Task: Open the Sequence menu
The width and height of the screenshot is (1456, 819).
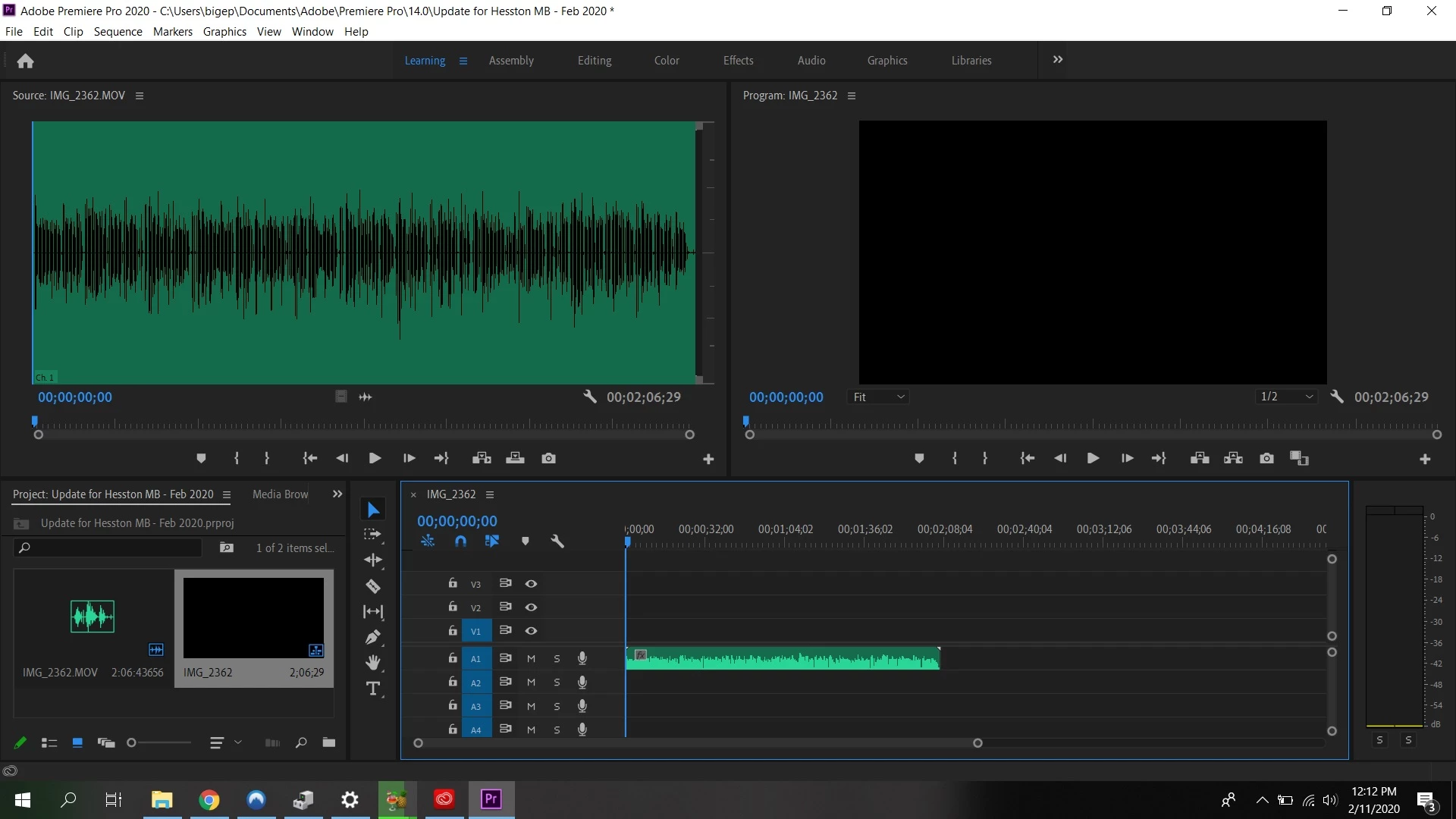Action: point(118,32)
